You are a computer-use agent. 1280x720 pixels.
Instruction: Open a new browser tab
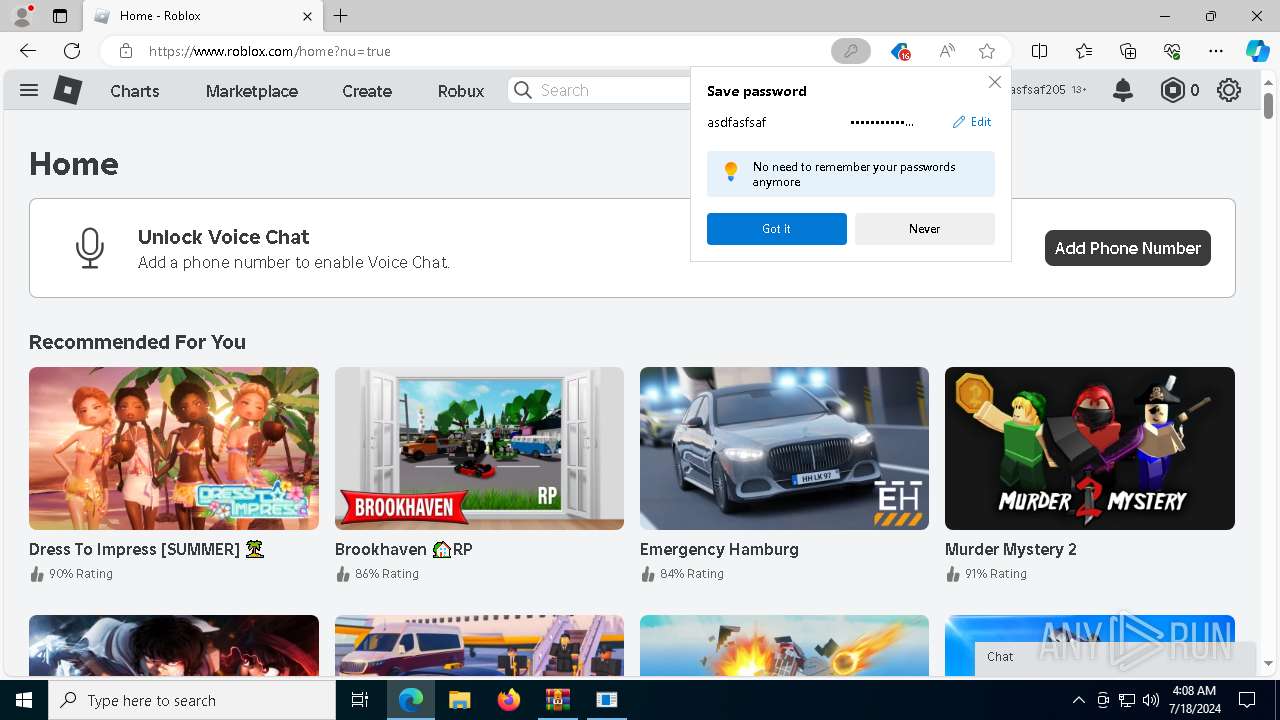click(x=341, y=16)
